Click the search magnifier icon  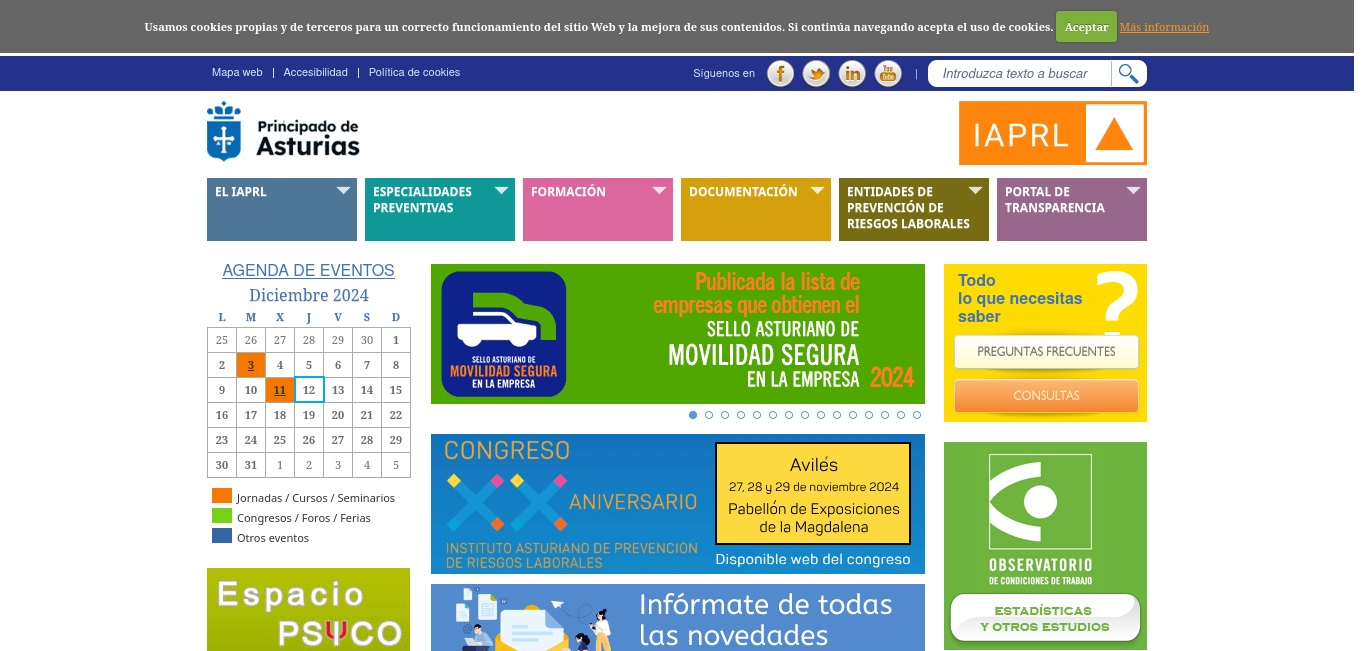tap(1129, 73)
